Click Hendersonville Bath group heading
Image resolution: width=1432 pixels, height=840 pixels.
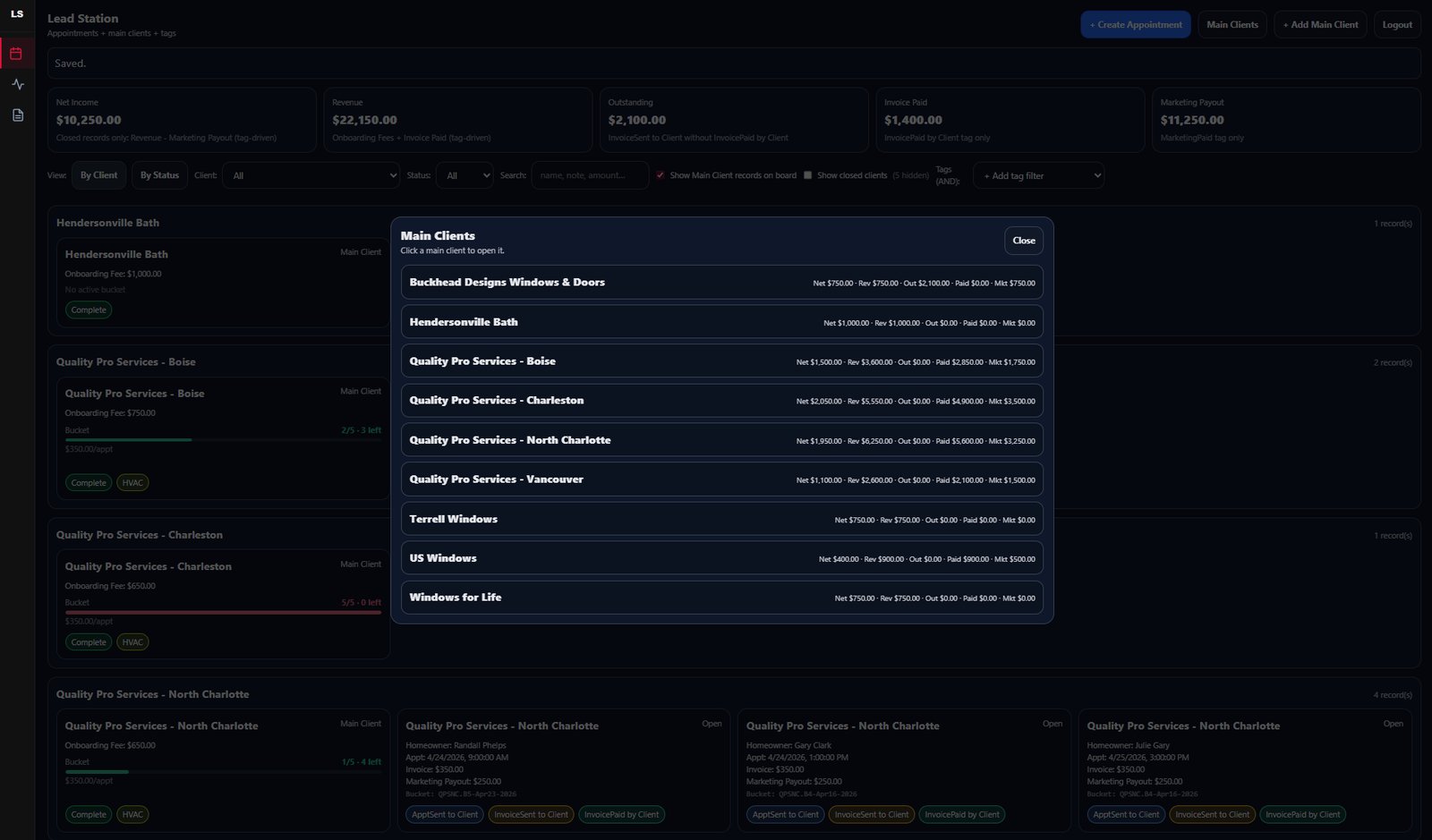tap(107, 223)
